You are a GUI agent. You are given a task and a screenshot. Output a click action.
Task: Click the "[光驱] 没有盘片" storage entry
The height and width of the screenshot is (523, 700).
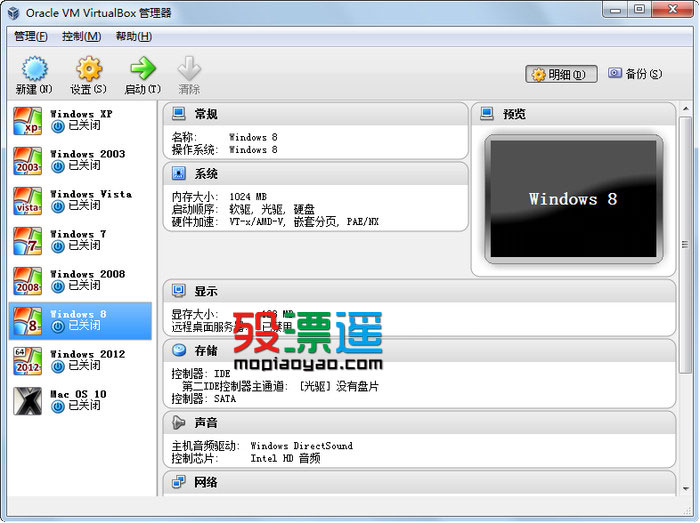point(338,386)
